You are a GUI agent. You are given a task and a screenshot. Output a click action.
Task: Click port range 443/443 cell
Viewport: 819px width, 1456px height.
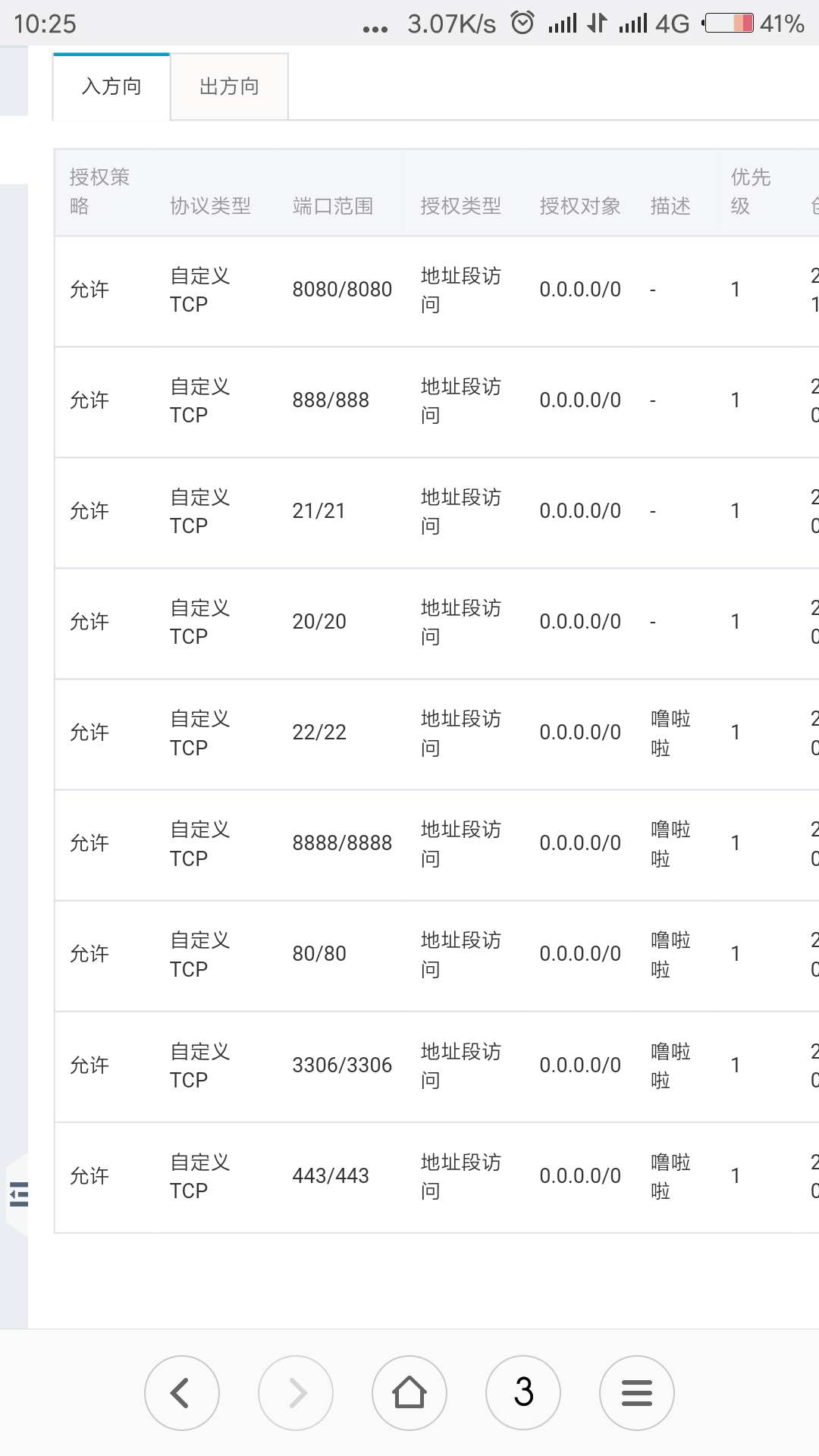(331, 1176)
